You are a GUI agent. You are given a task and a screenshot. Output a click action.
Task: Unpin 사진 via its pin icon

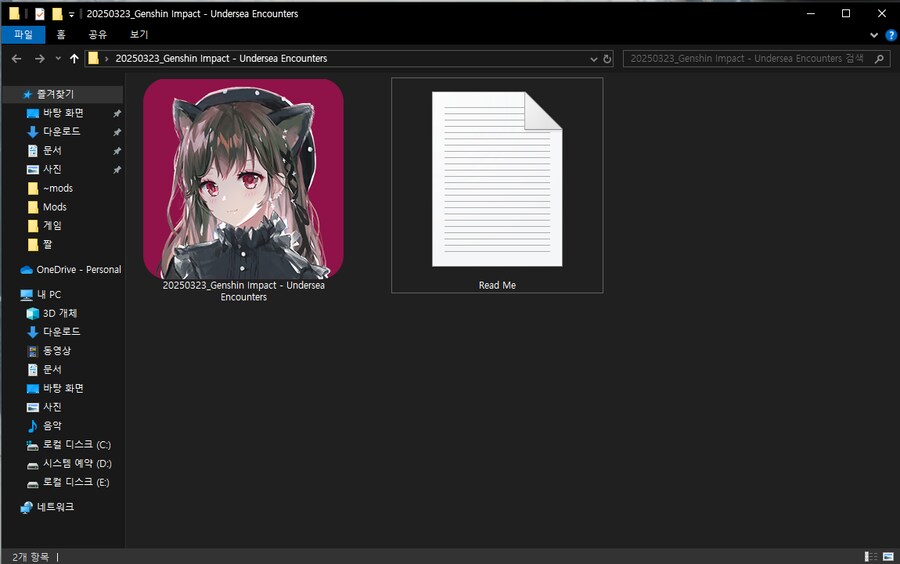117,170
